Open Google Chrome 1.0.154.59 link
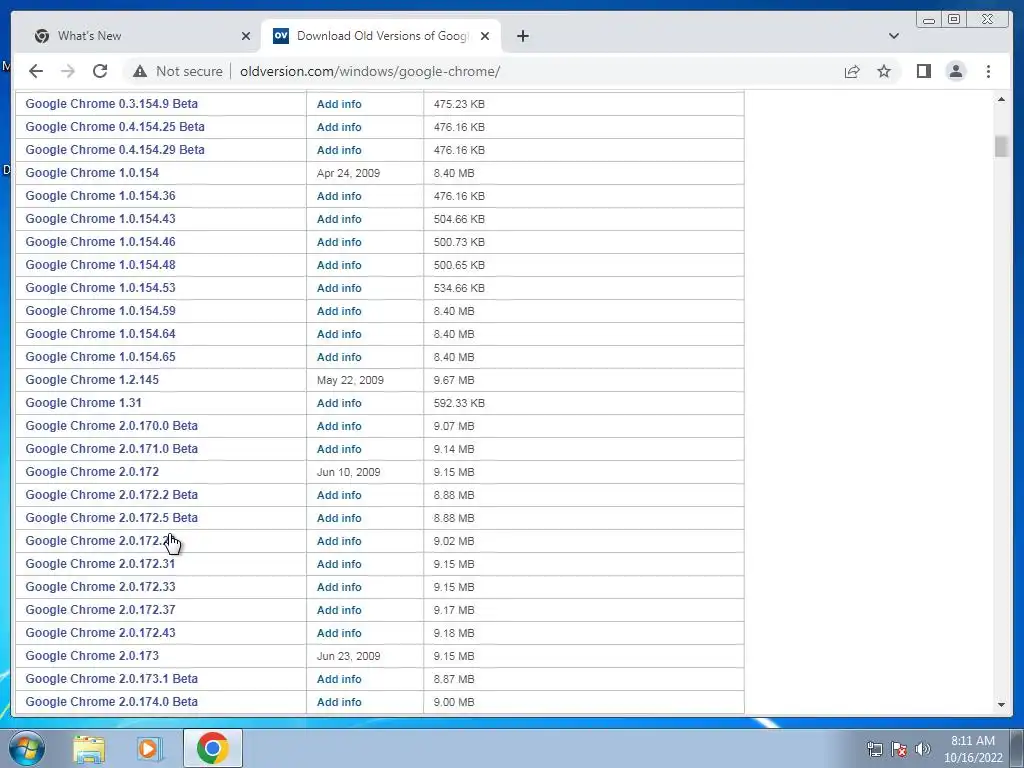 [100, 310]
